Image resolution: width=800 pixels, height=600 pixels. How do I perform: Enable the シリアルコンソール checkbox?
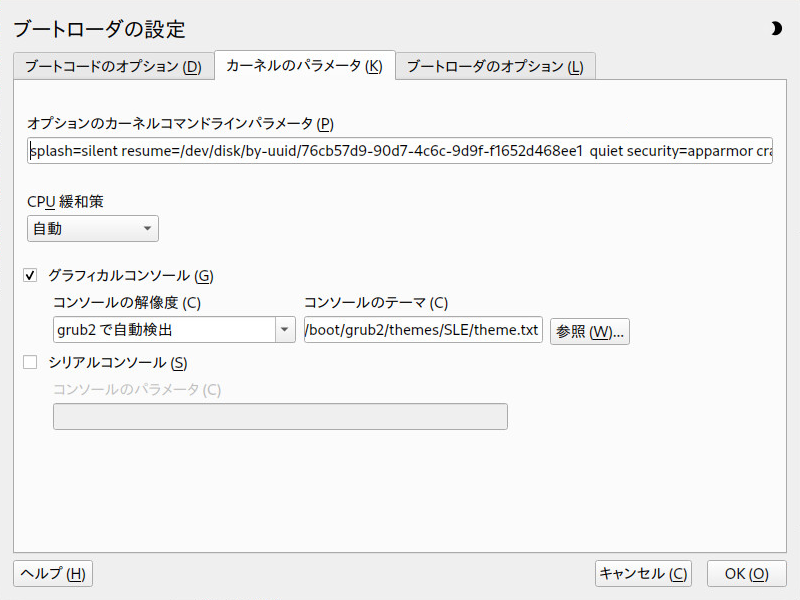click(x=30, y=363)
